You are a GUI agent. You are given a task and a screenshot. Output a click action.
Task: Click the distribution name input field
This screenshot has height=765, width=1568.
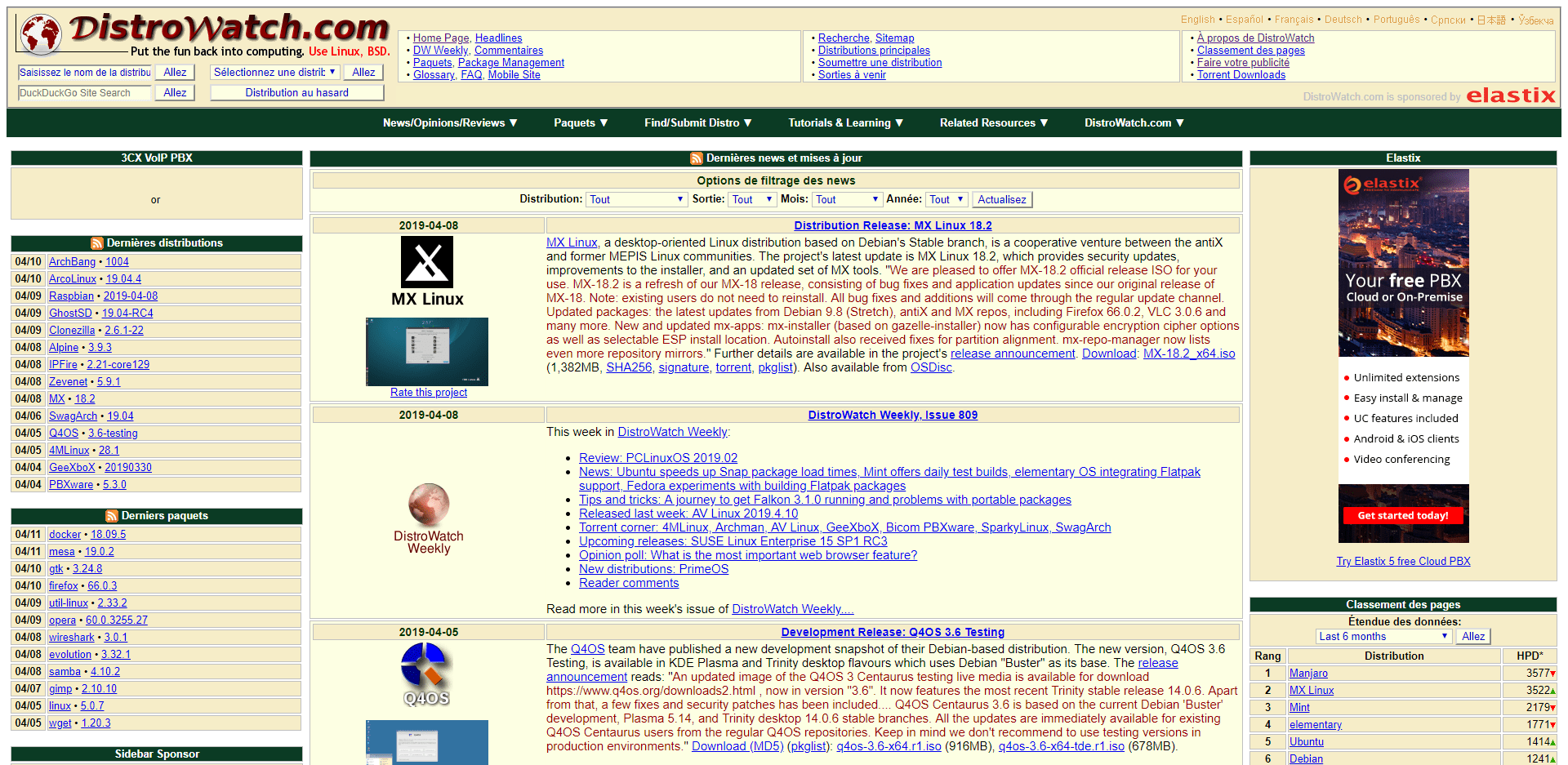tap(85, 73)
